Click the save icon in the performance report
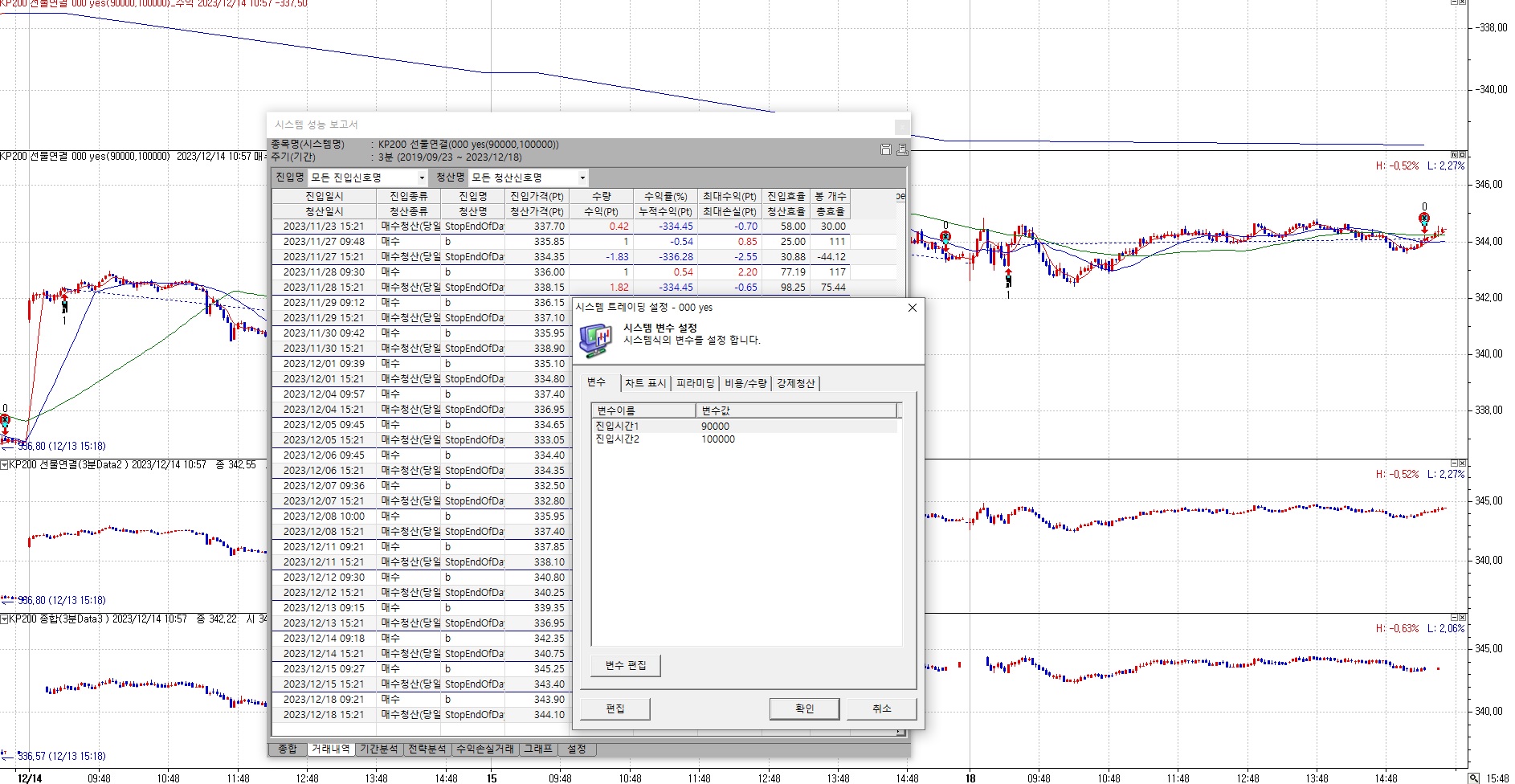This screenshot has height=784, width=1515. (x=886, y=149)
